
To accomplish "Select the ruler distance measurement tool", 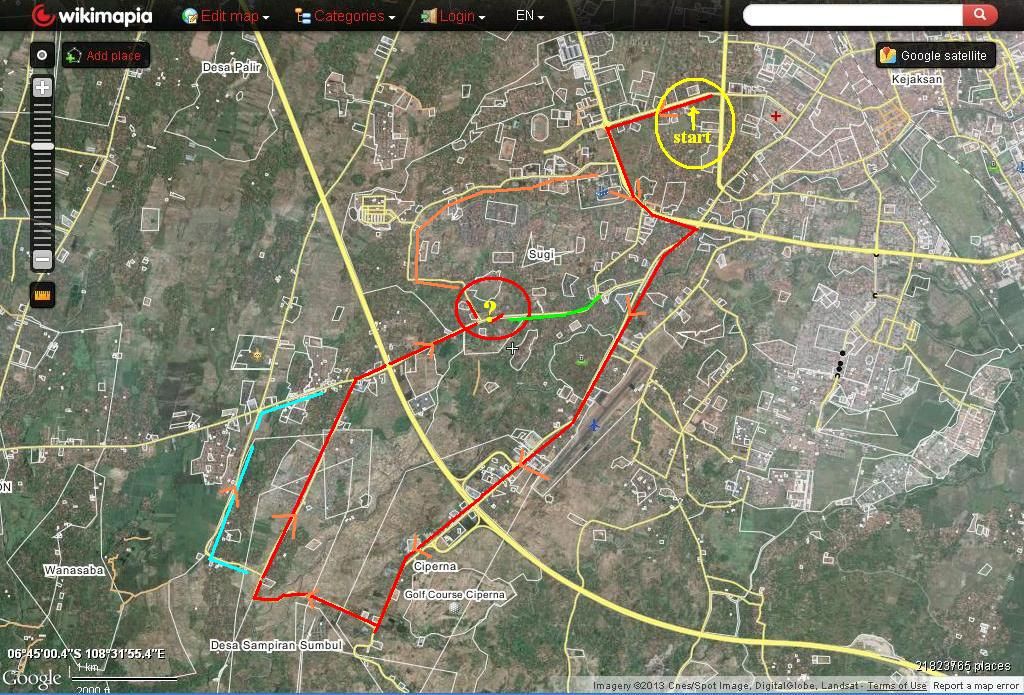I will (x=42, y=295).
